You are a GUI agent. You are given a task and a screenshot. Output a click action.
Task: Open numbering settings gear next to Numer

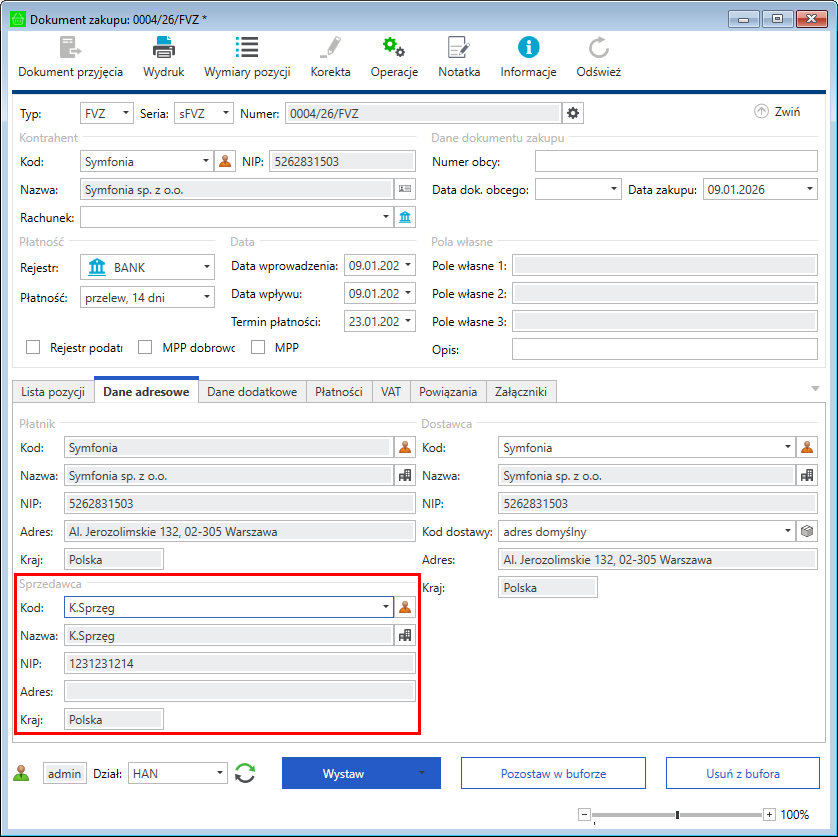coord(573,113)
